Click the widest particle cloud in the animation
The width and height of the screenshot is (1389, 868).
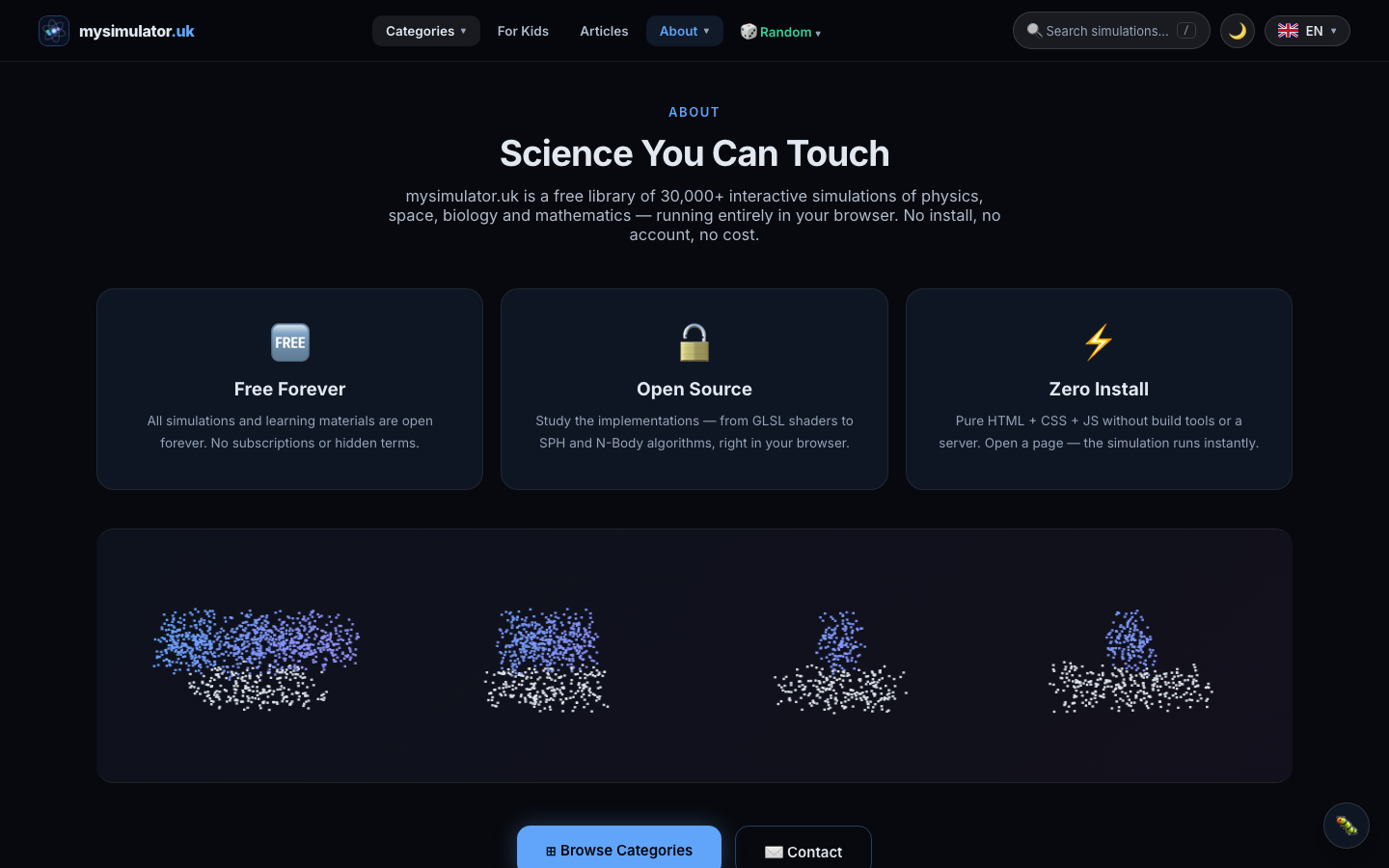click(257, 659)
